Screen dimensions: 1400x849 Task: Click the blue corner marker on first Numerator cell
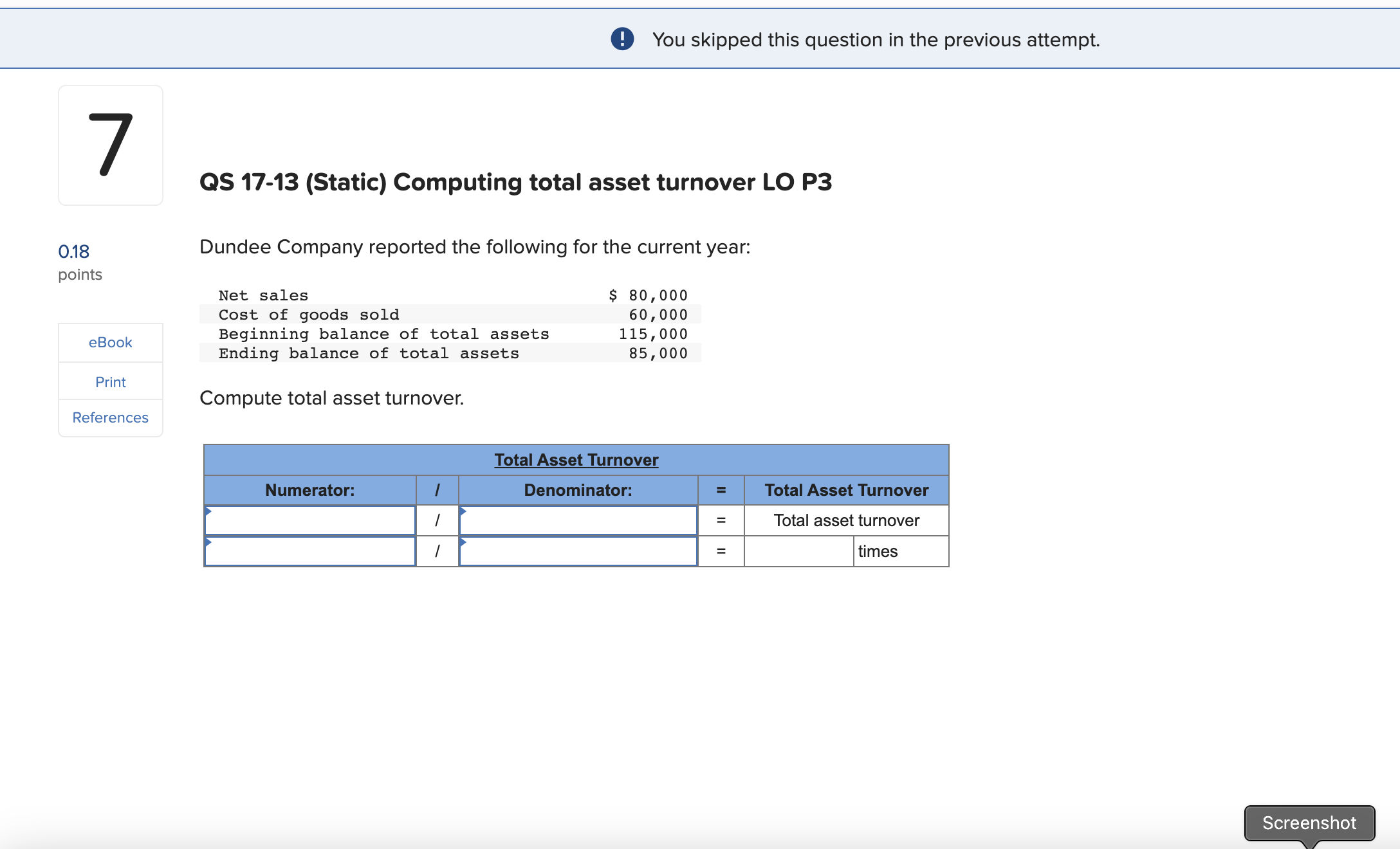[x=208, y=511]
